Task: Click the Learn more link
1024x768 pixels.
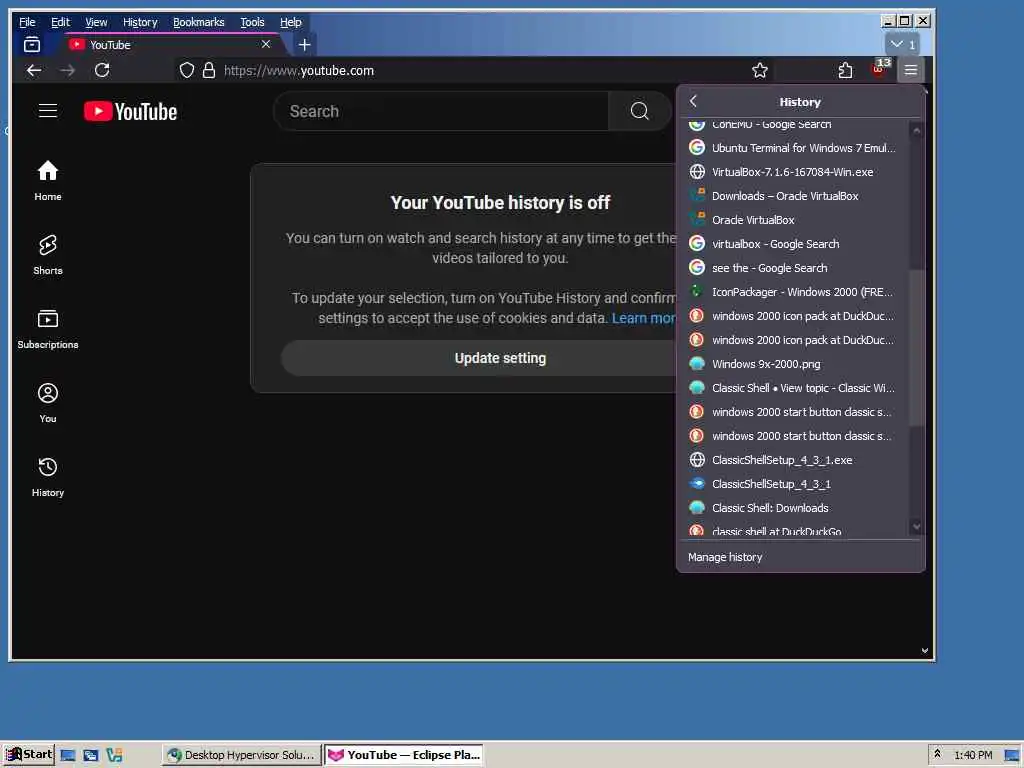Action: [x=644, y=318]
